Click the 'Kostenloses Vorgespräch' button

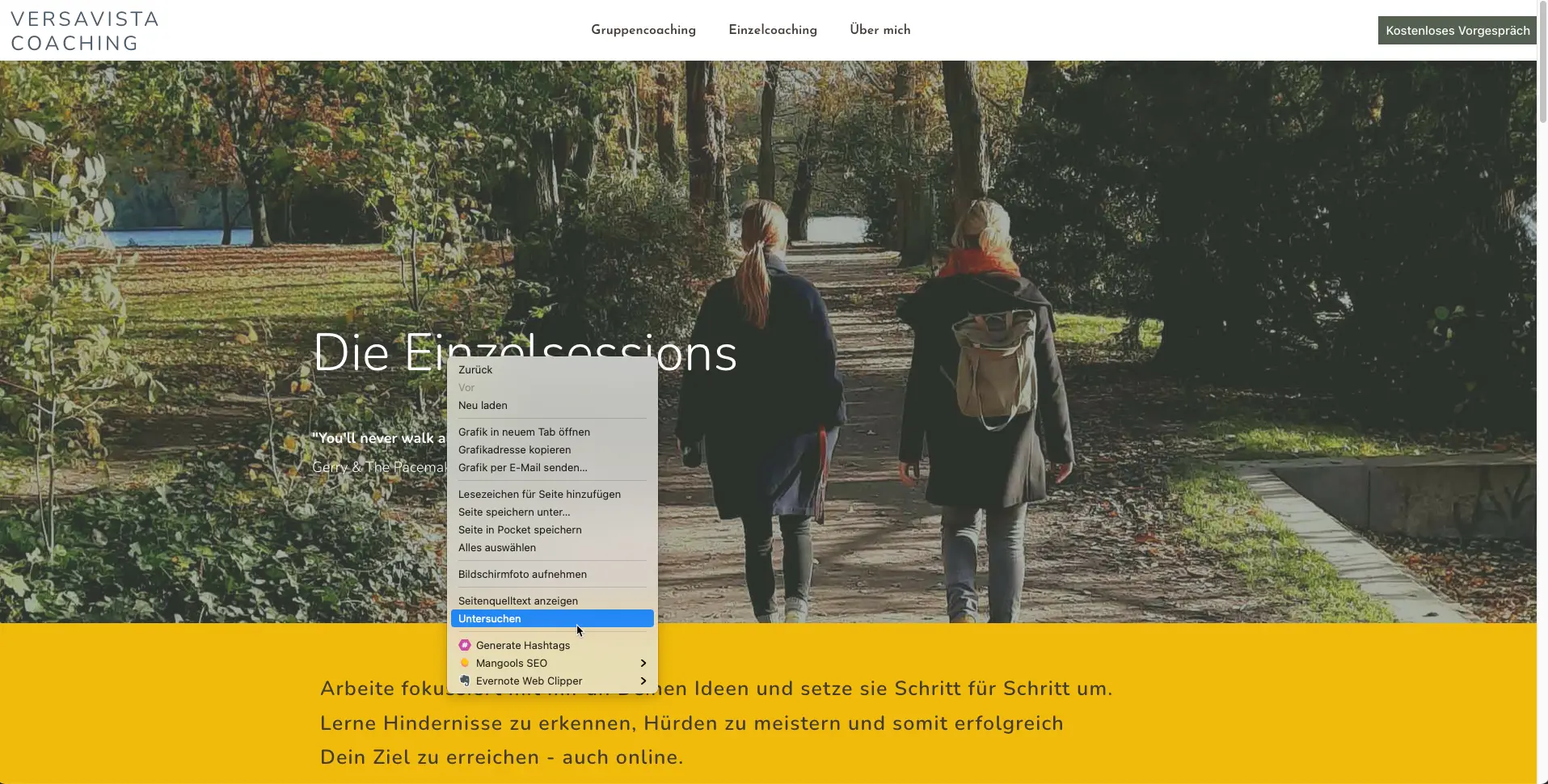point(1457,30)
